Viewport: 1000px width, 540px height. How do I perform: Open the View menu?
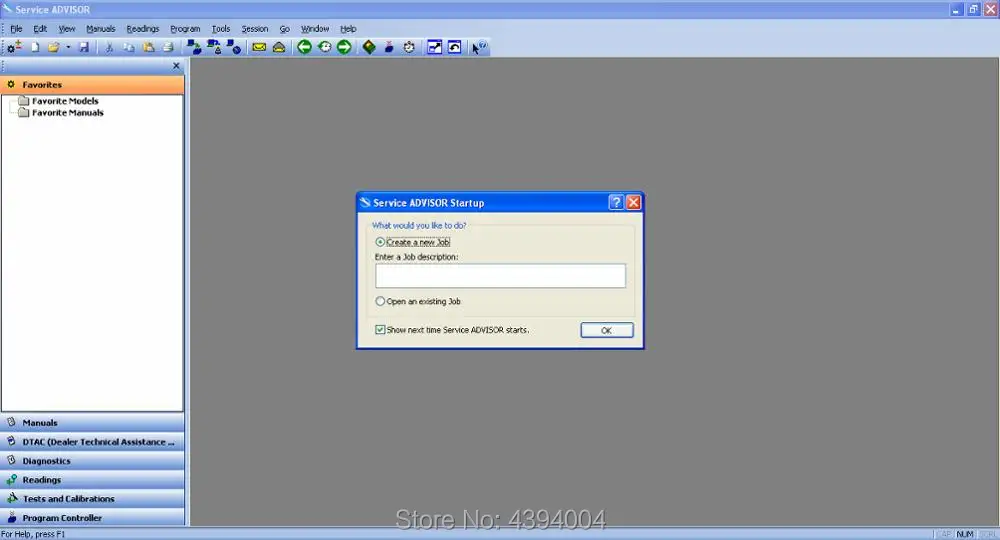[x=67, y=29]
